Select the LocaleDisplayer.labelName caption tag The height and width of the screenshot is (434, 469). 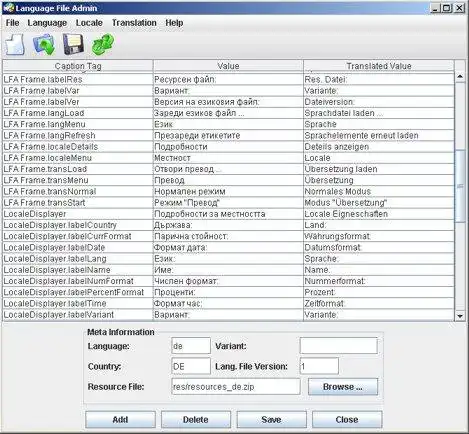click(x=57, y=270)
